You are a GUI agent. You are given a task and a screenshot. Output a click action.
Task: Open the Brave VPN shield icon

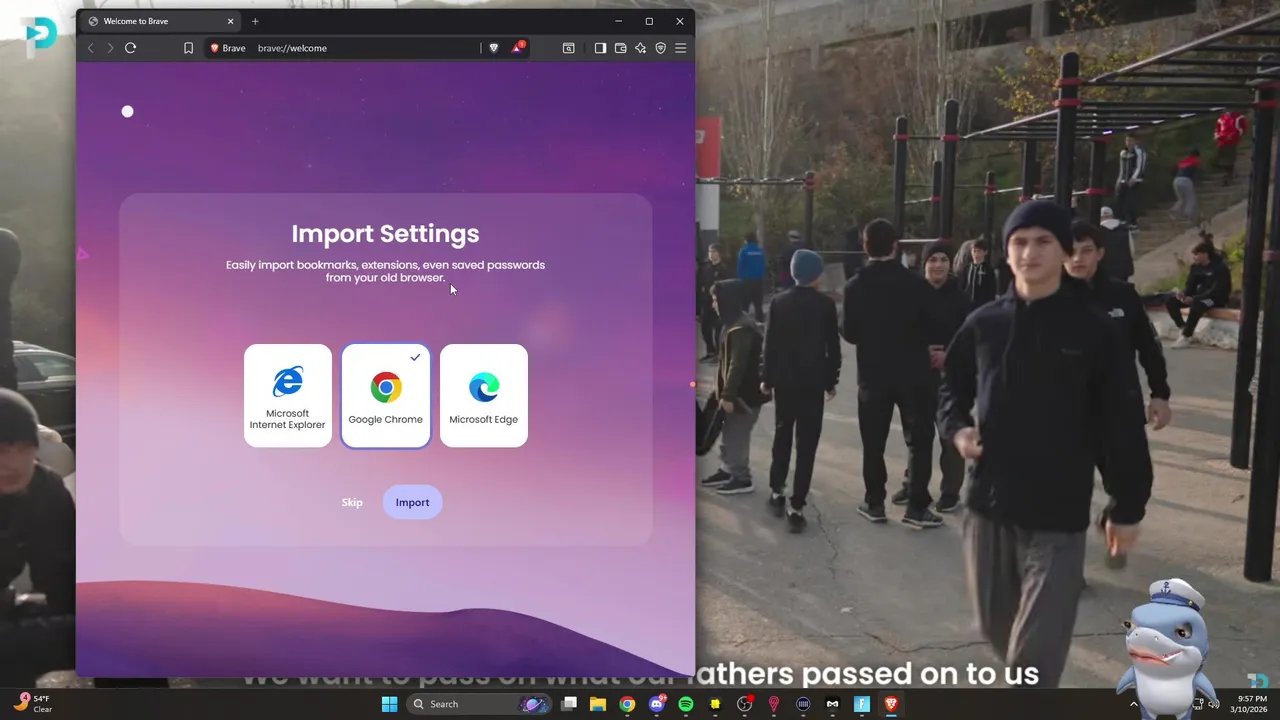661,48
